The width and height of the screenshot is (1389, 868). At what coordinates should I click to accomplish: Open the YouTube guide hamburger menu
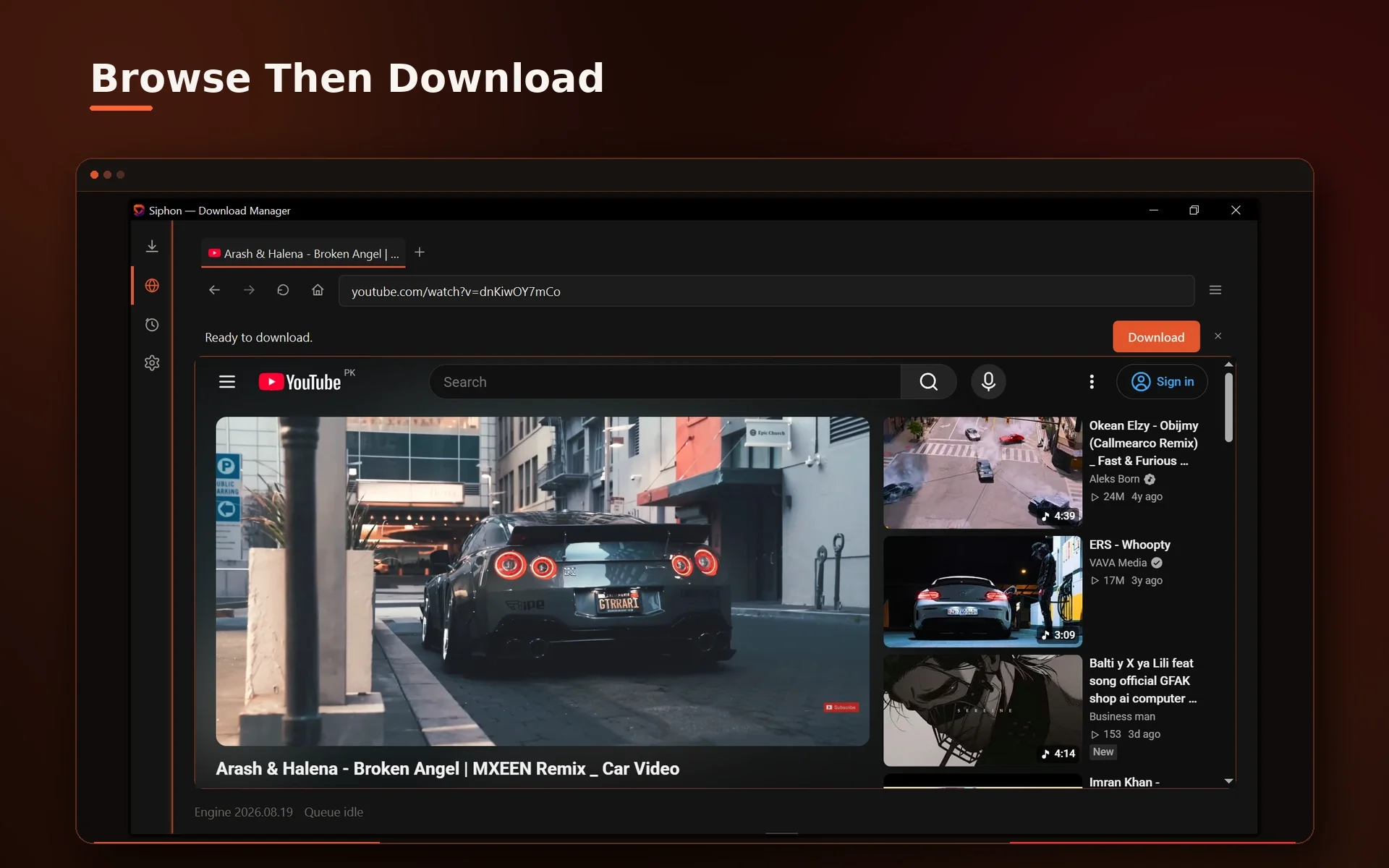point(227,382)
